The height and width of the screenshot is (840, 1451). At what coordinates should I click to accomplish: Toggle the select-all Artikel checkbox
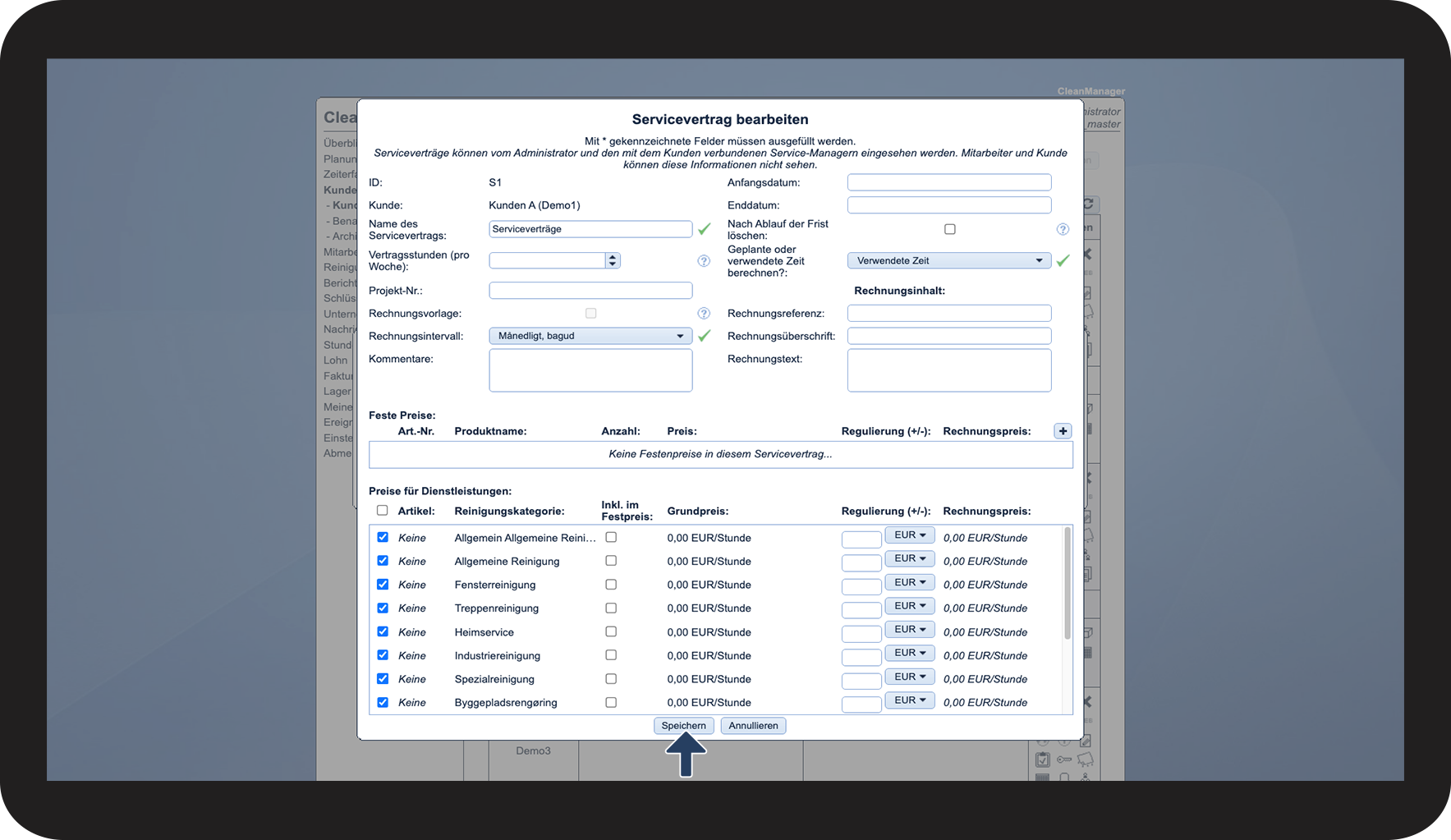383,511
